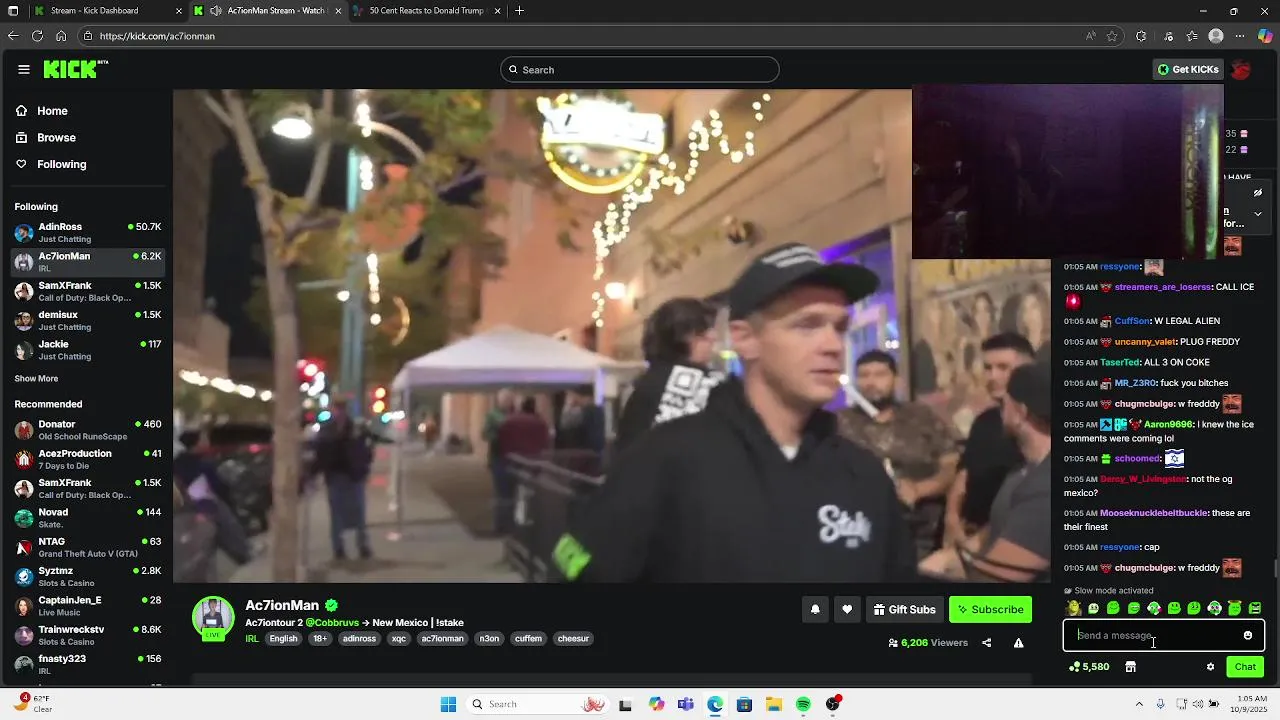Go back in browser
Viewport: 1280px width, 720px height.
13,36
